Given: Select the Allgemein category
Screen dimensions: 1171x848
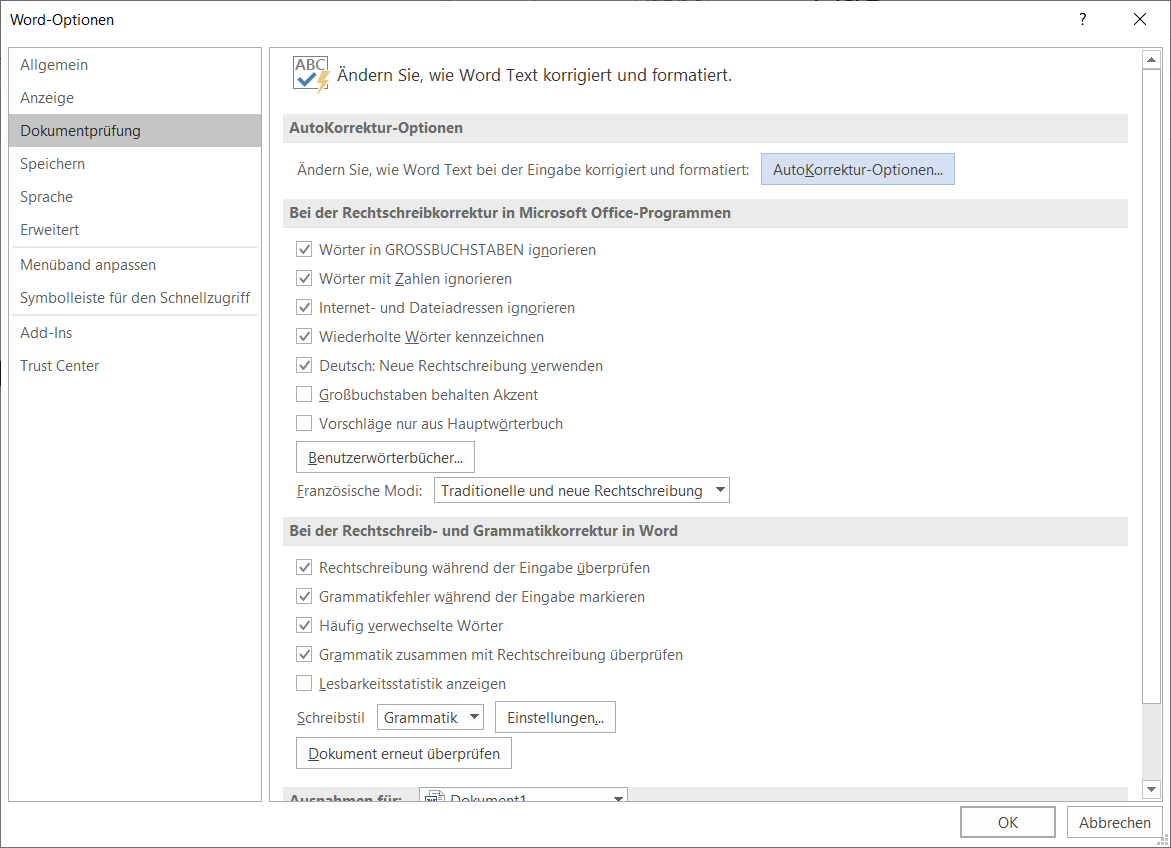Looking at the screenshot, I should tap(135, 65).
